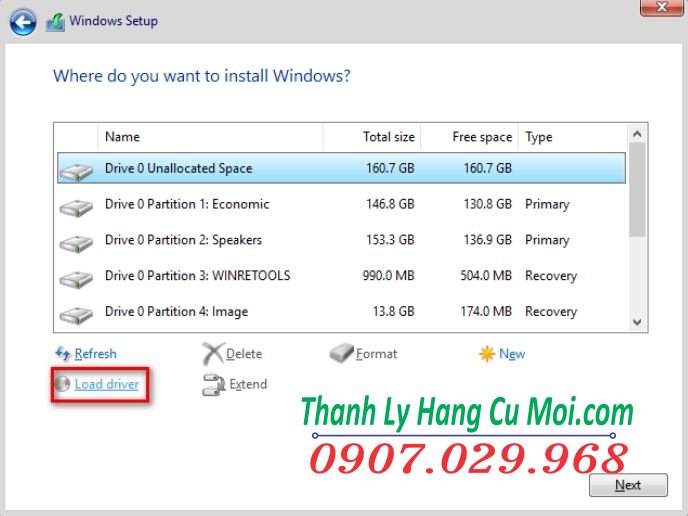Click the 990.0 MB total size cell
Viewport: 688px width, 516px height.
coord(388,276)
